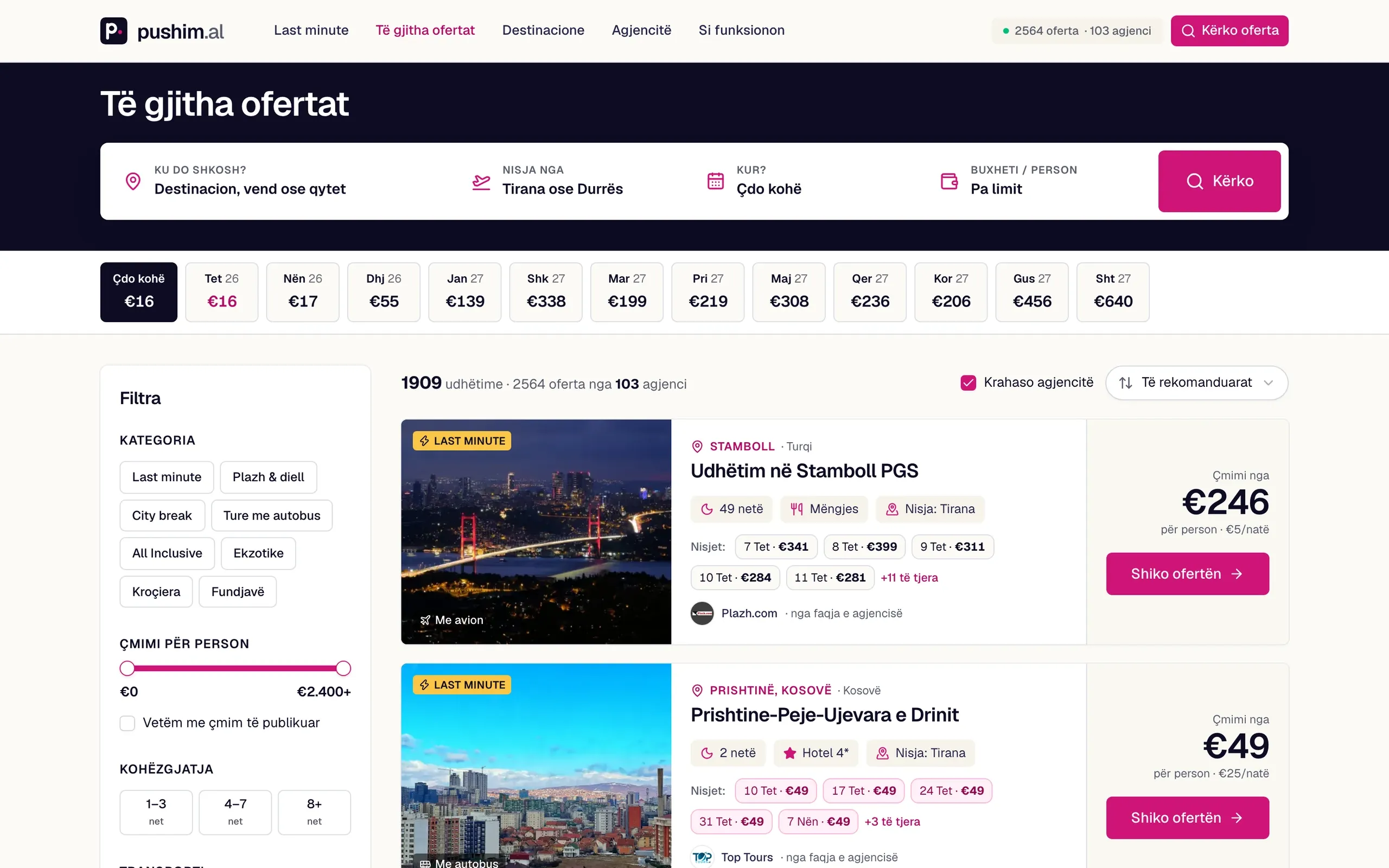
Task: Click the Me avion plane icon on Stamboll image
Action: pyautogui.click(x=425, y=620)
